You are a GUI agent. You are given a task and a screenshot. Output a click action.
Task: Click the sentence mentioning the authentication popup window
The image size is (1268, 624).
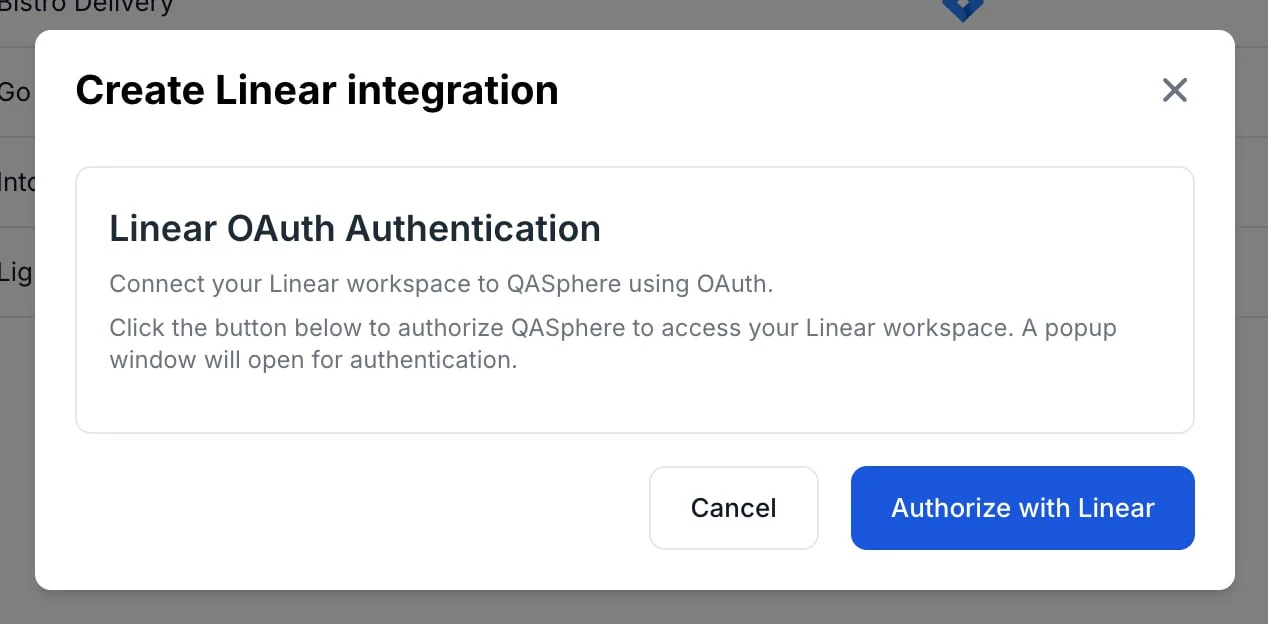[612, 344]
